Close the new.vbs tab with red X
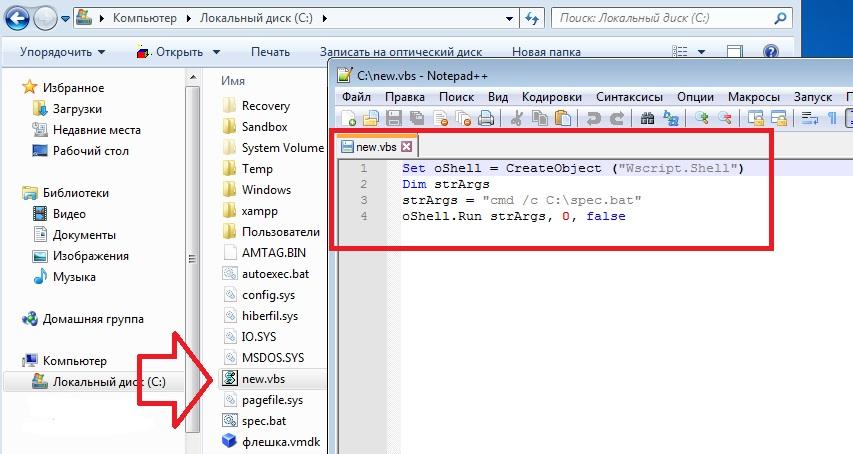The height and width of the screenshot is (454, 853). click(406, 147)
